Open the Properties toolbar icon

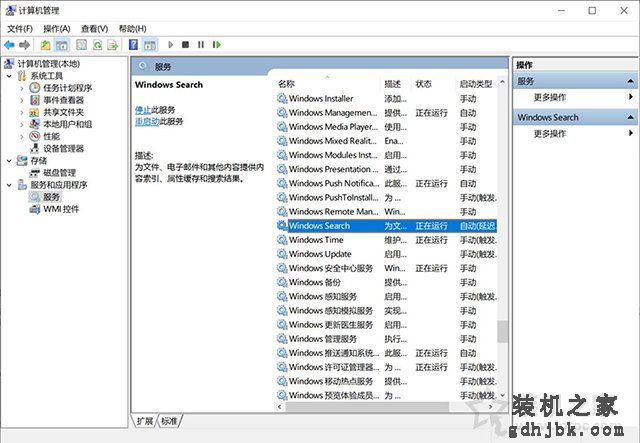coord(81,45)
